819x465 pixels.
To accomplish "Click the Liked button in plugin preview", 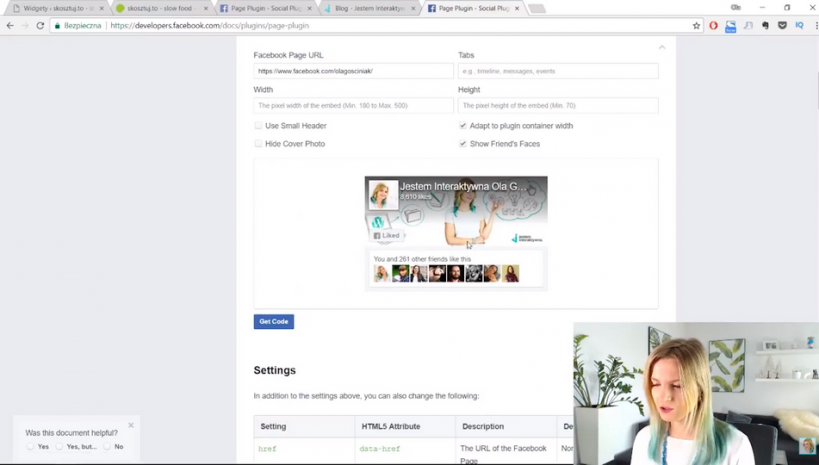I will pyautogui.click(x=387, y=236).
